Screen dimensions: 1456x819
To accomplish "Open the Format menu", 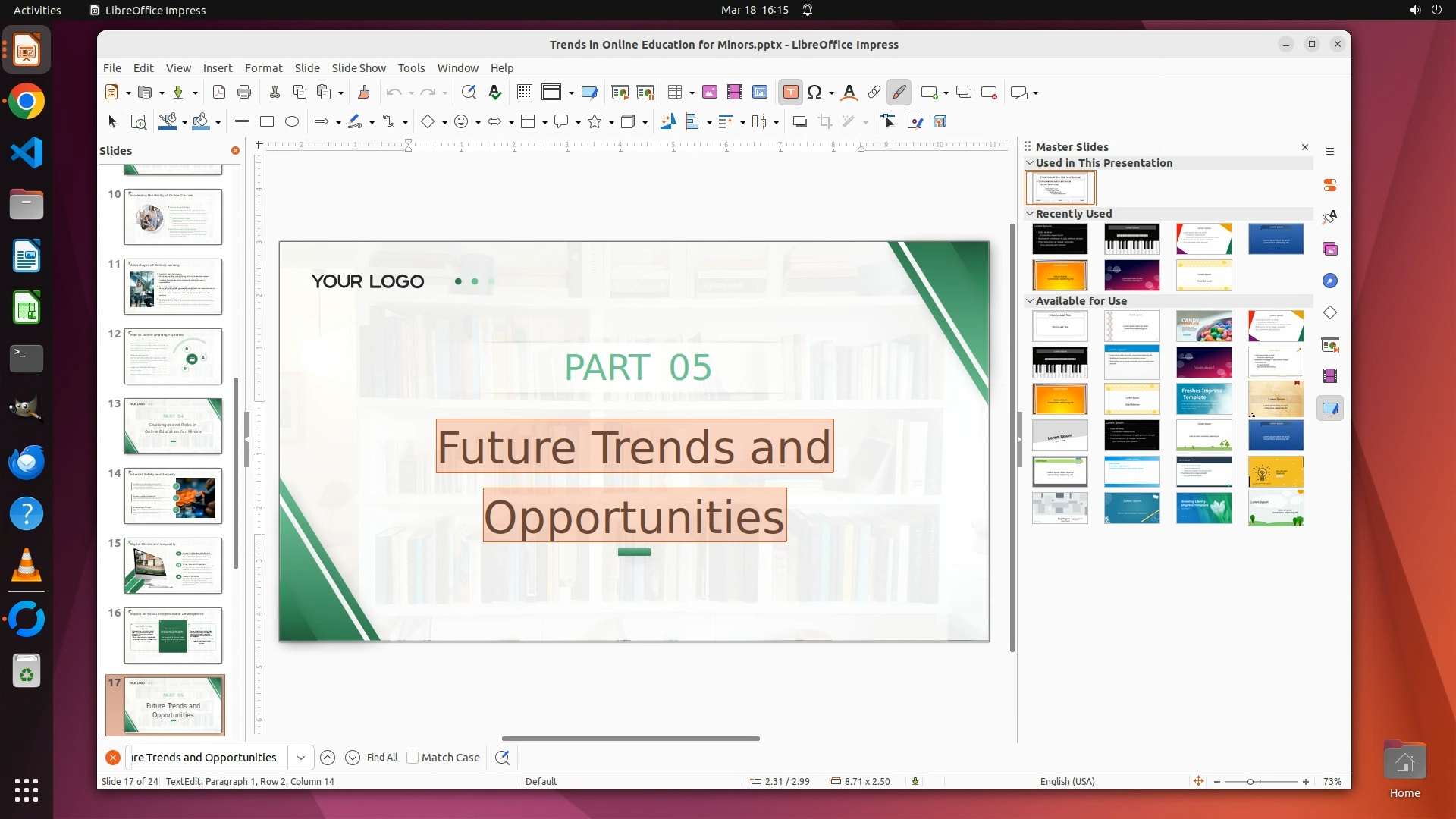I will coord(263,68).
